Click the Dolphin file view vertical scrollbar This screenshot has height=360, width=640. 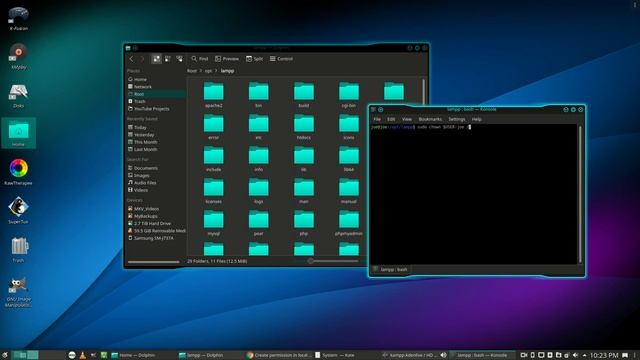(x=424, y=91)
